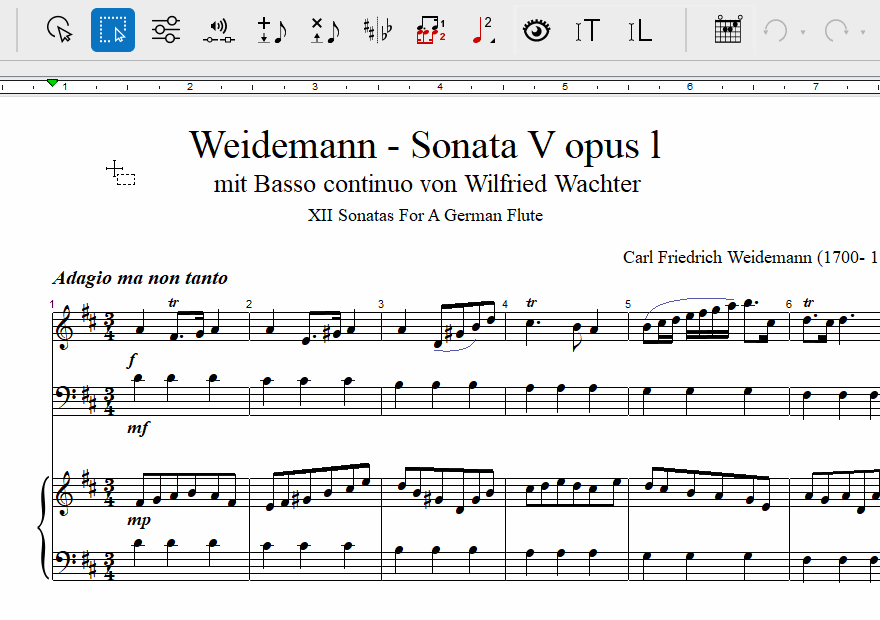The image size is (880, 620).
Task: Open the mixer sliders settings
Action: [x=166, y=30]
